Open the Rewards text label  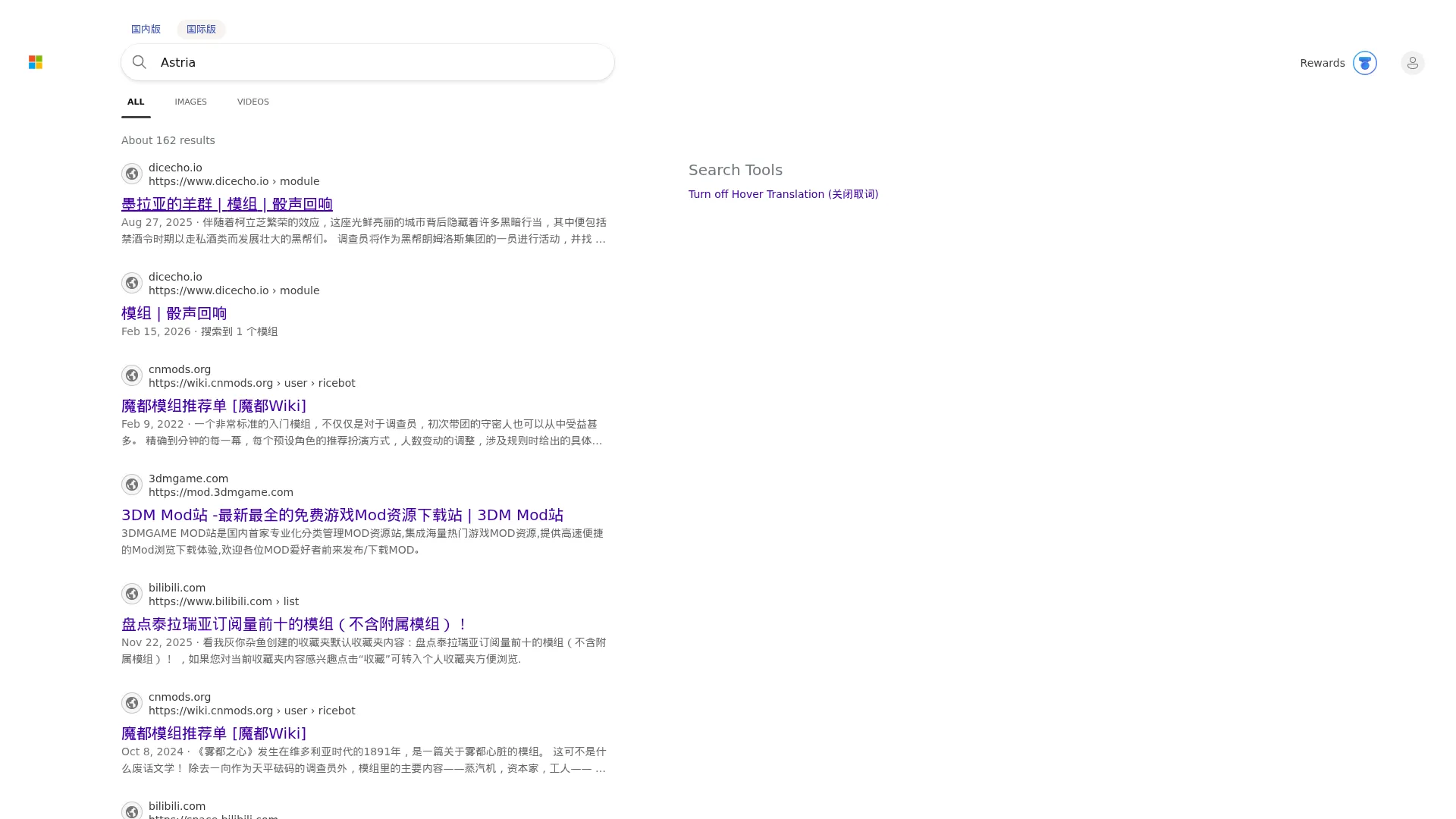click(x=1322, y=63)
